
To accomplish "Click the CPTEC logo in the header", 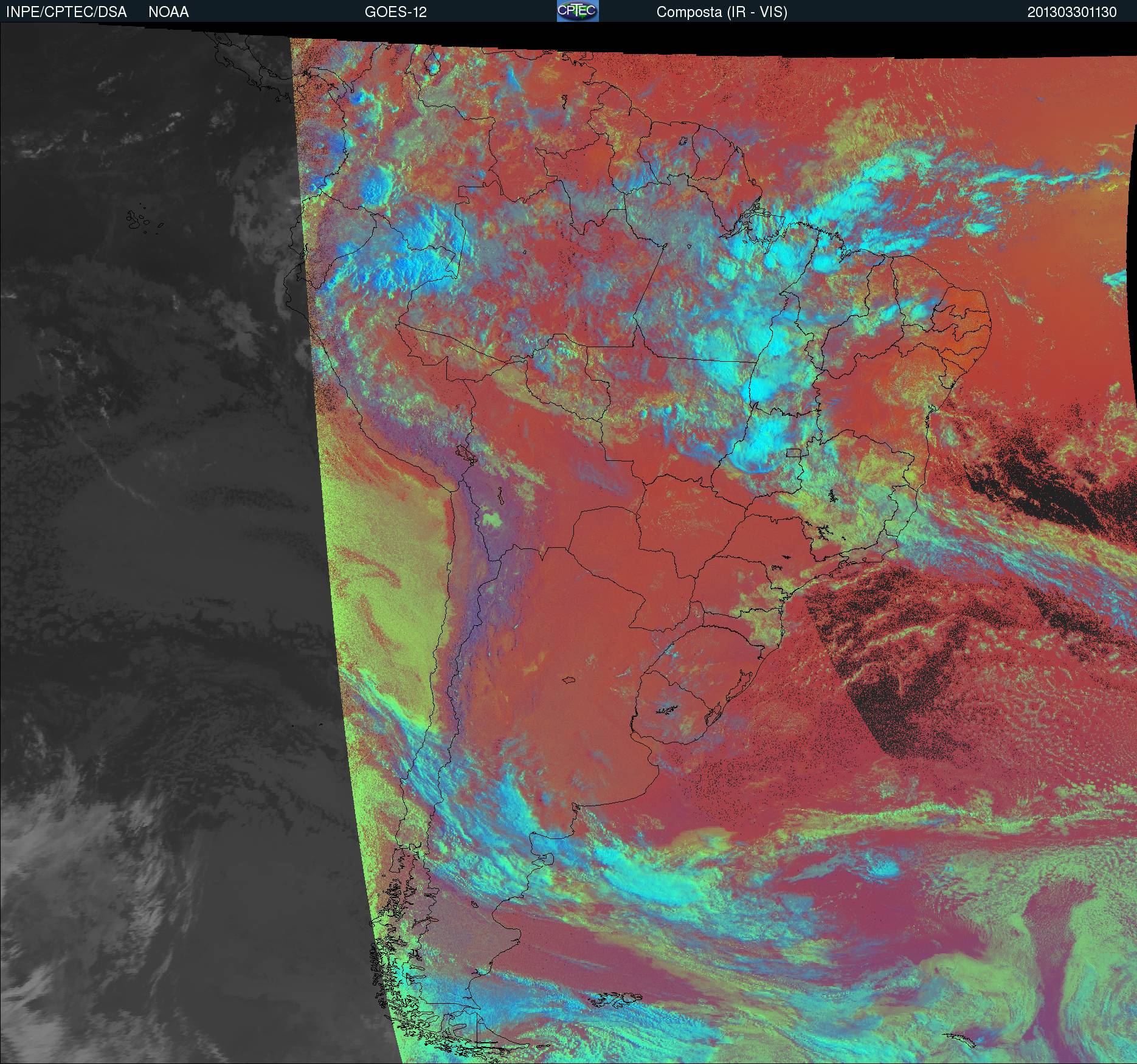I will pos(578,11).
